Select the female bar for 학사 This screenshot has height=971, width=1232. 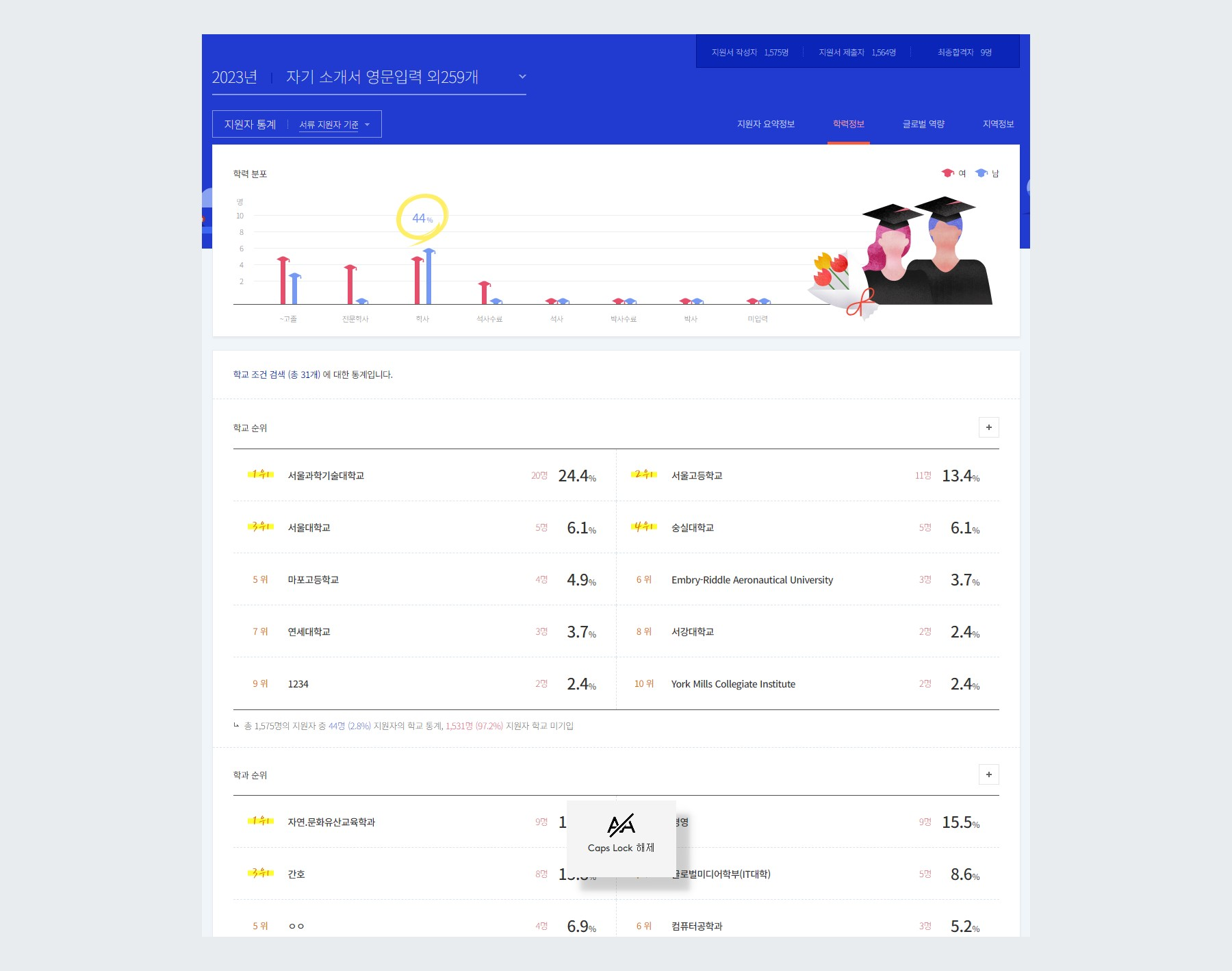click(x=417, y=281)
